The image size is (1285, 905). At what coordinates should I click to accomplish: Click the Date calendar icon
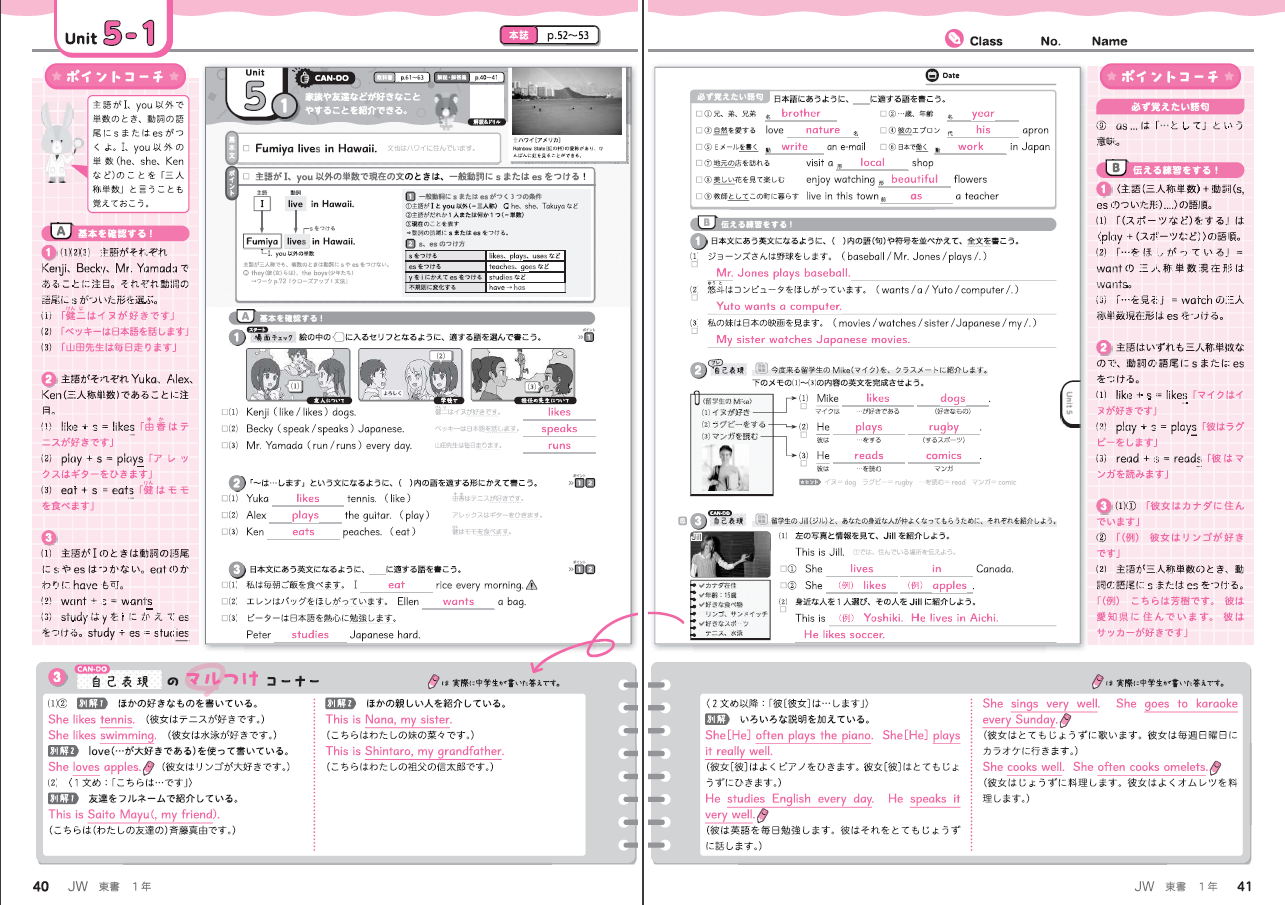coord(931,75)
